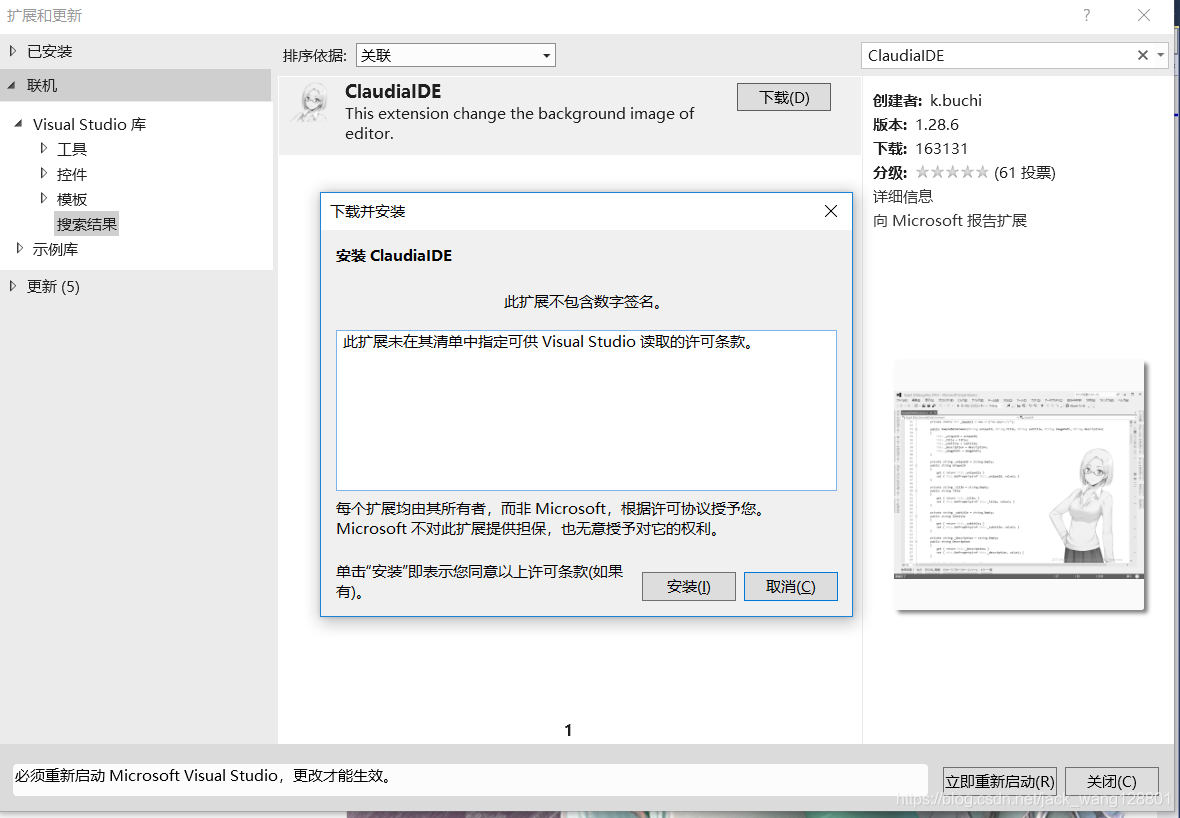
Task: Click the extension preview screenshot thumbnail
Action: [x=1018, y=485]
